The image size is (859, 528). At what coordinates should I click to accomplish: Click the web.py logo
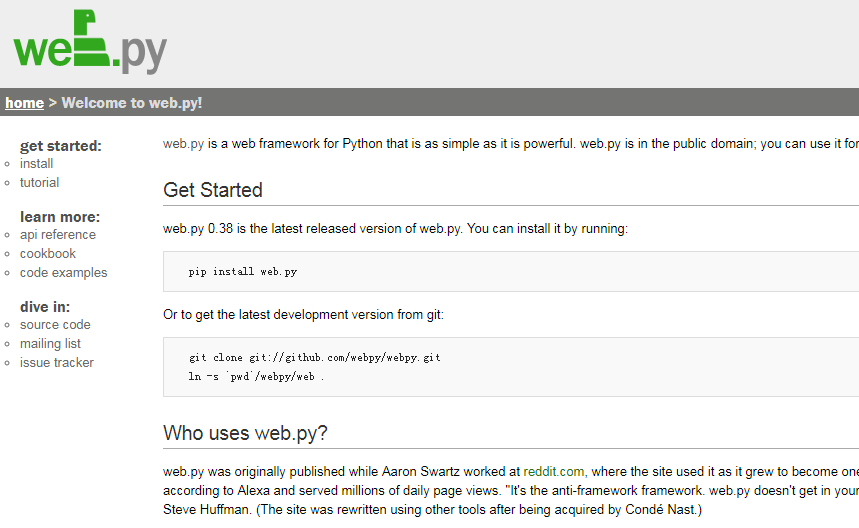(x=90, y=42)
